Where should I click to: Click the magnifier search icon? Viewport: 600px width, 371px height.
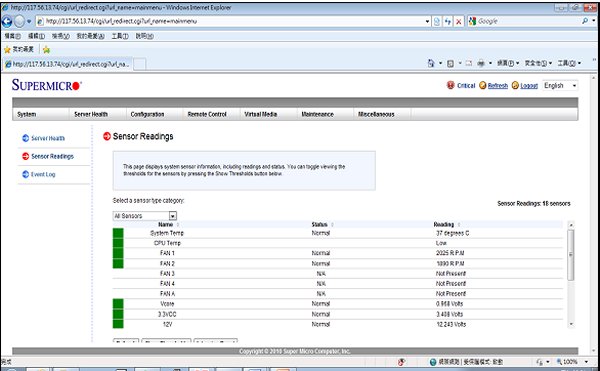tap(585, 21)
